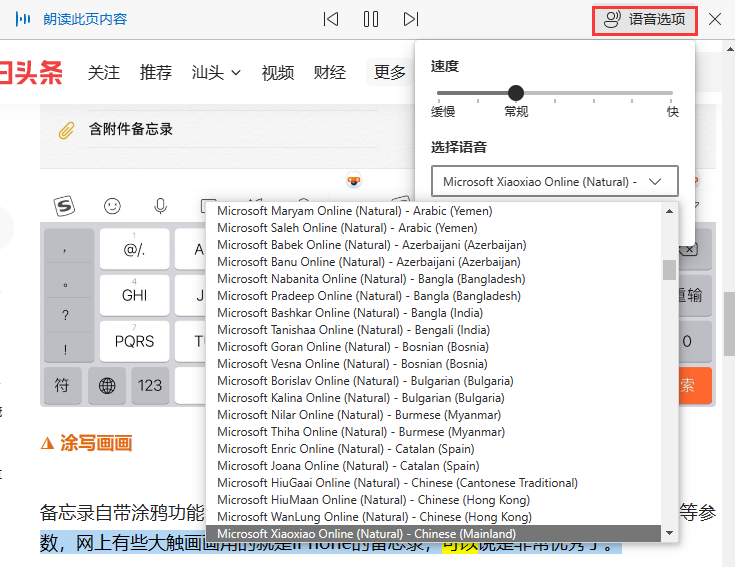Open the Microsoft Xiaoxiao voice combo box
This screenshot has width=735, height=567.
(x=555, y=181)
